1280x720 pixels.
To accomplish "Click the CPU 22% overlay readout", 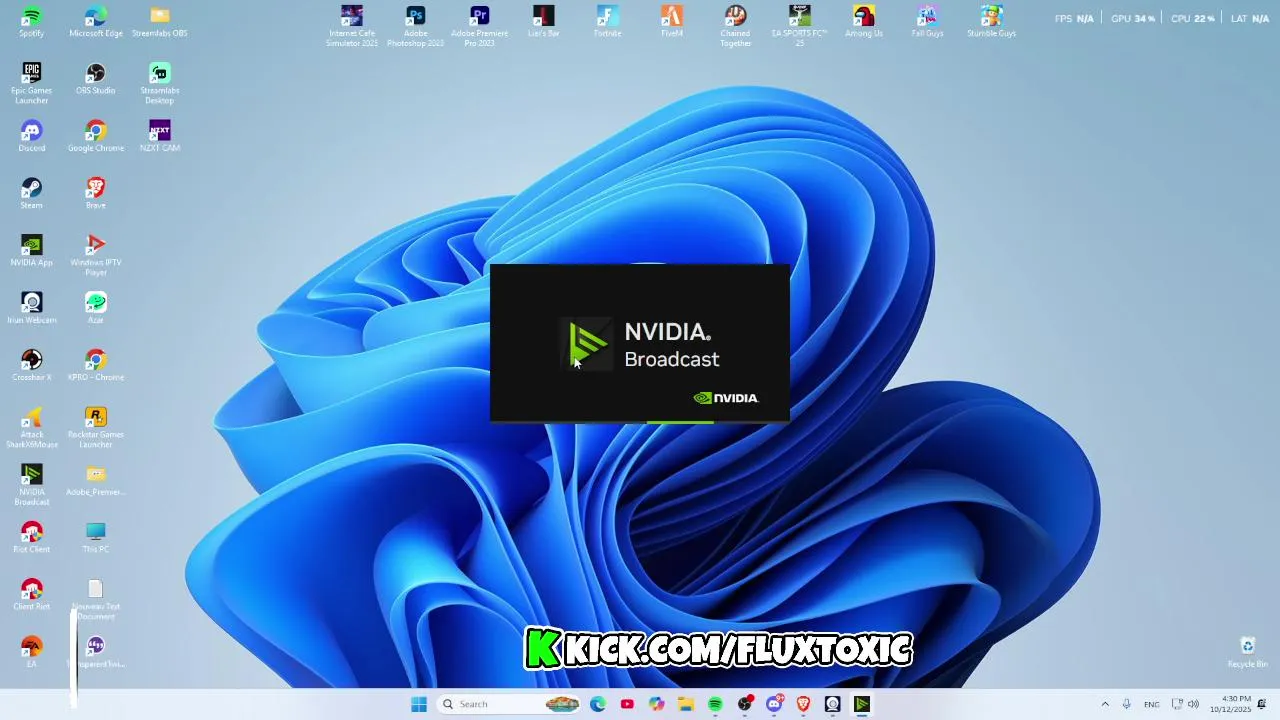I will click(x=1193, y=18).
